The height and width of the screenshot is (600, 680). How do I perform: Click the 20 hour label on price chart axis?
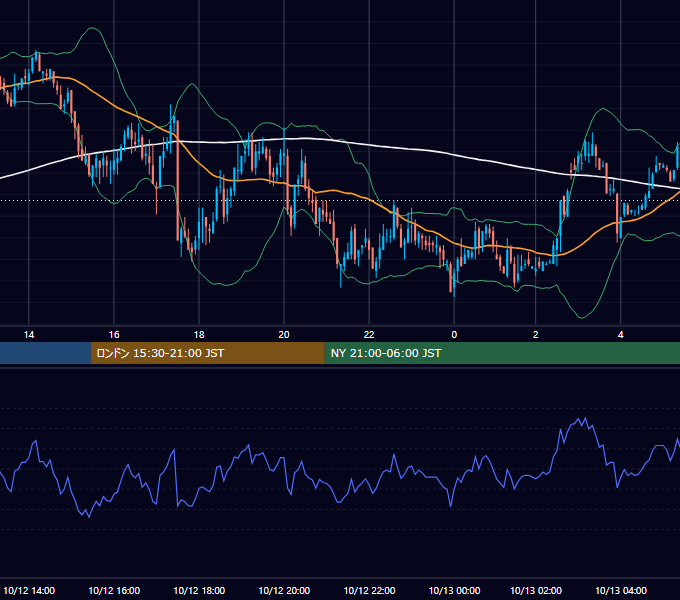tap(284, 335)
